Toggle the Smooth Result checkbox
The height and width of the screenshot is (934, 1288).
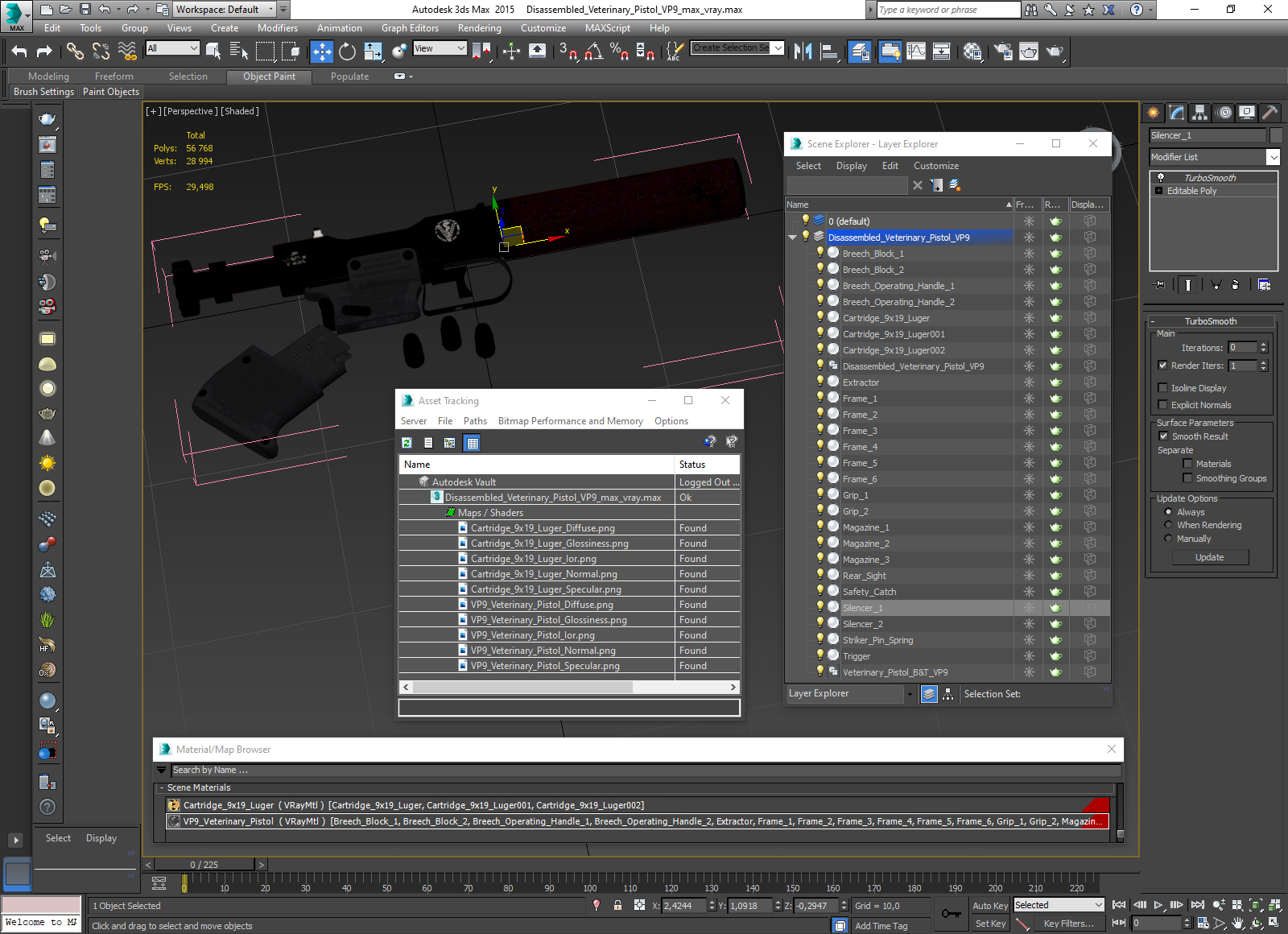[x=1162, y=436]
